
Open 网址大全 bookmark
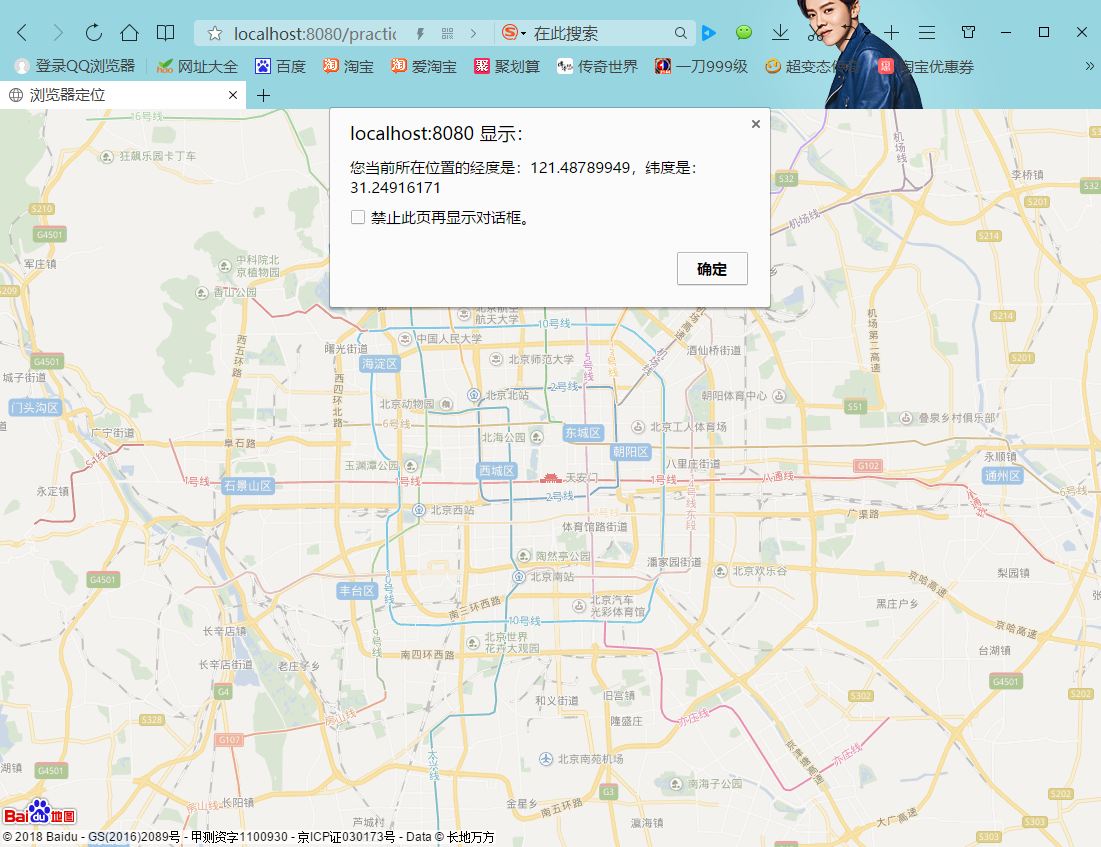coord(197,67)
